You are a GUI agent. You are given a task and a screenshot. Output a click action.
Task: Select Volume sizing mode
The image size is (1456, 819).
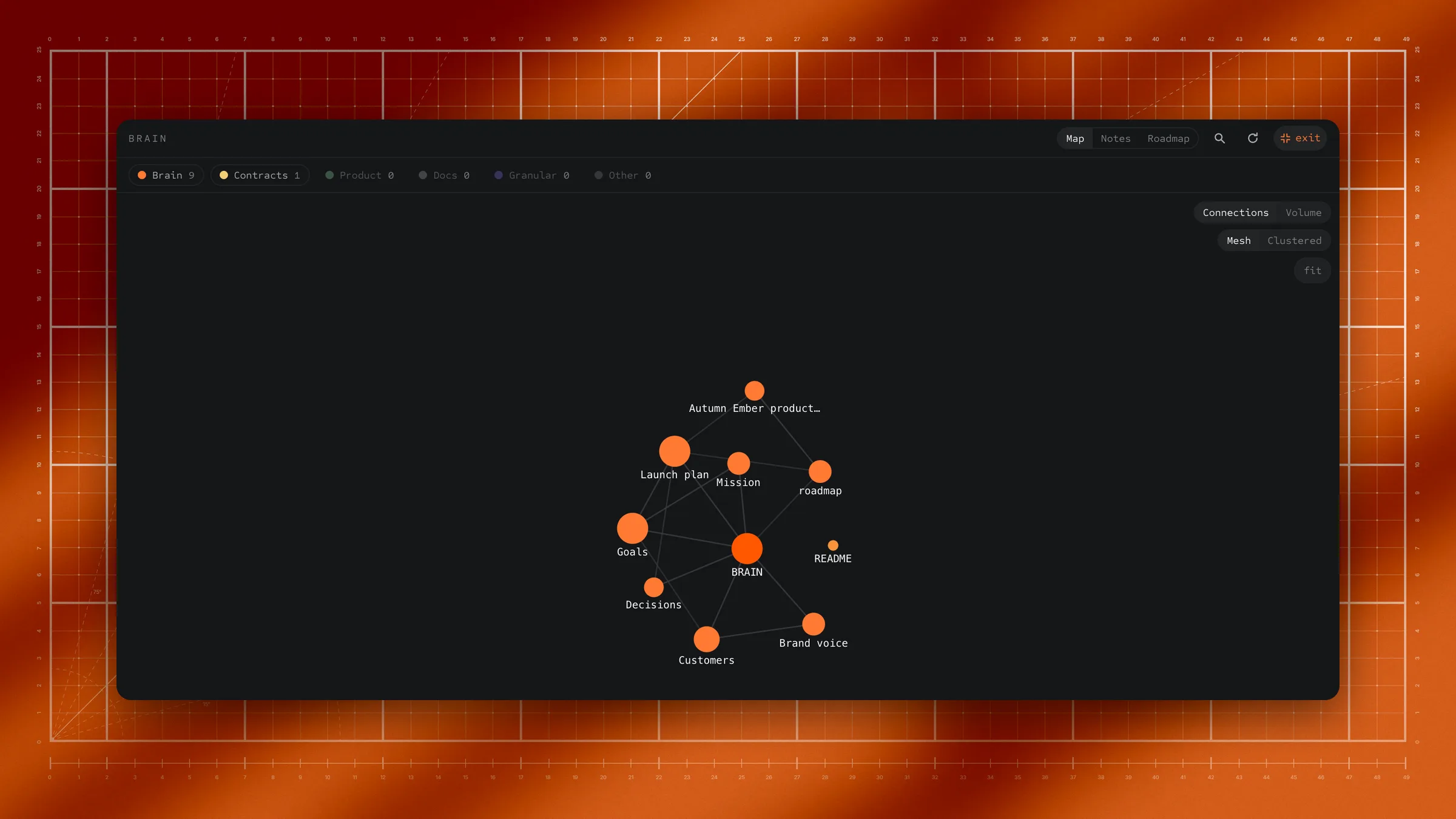[1303, 213]
